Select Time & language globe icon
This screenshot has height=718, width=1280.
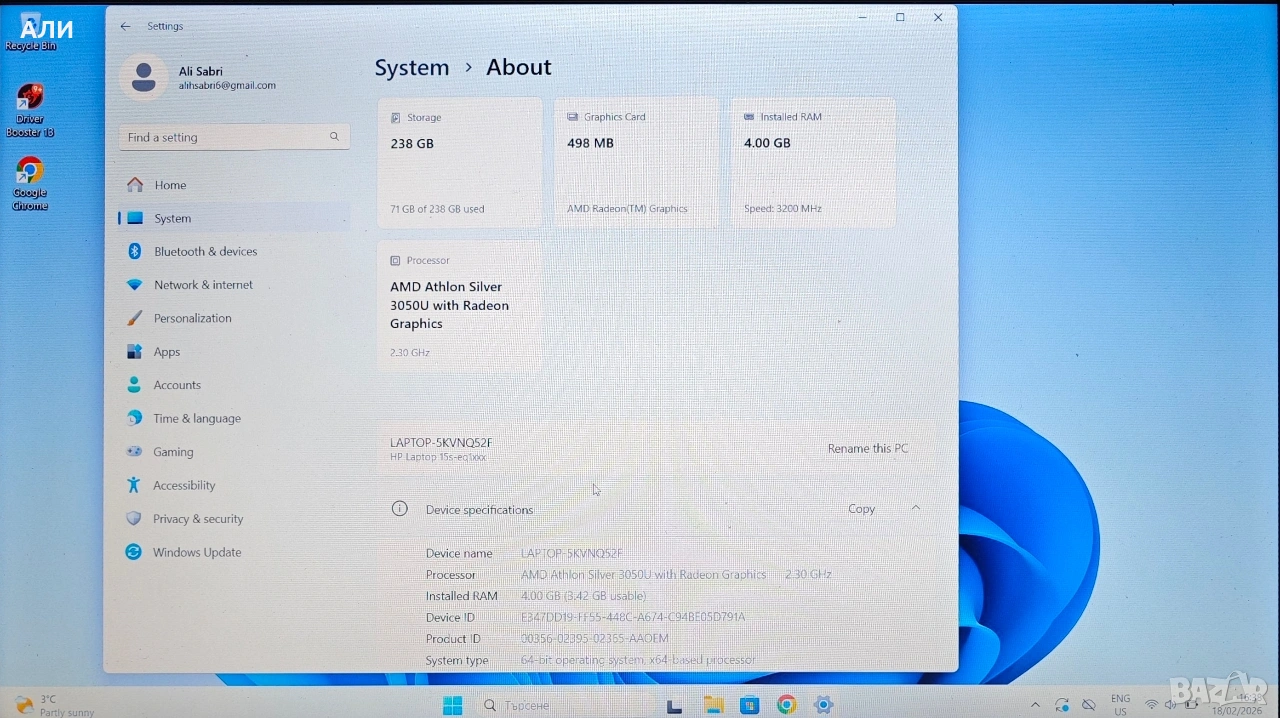point(134,418)
